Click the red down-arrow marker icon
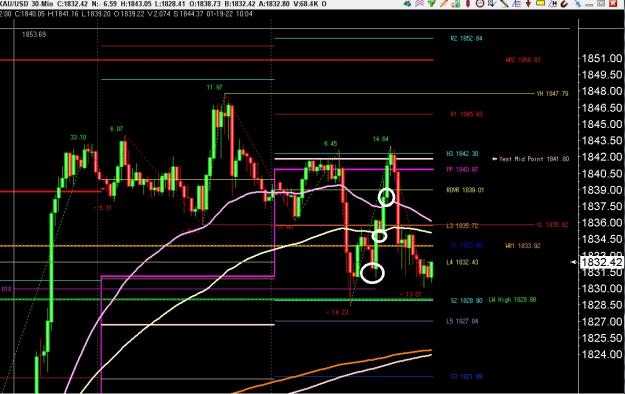The width and height of the screenshot is (625, 394). 529,4
